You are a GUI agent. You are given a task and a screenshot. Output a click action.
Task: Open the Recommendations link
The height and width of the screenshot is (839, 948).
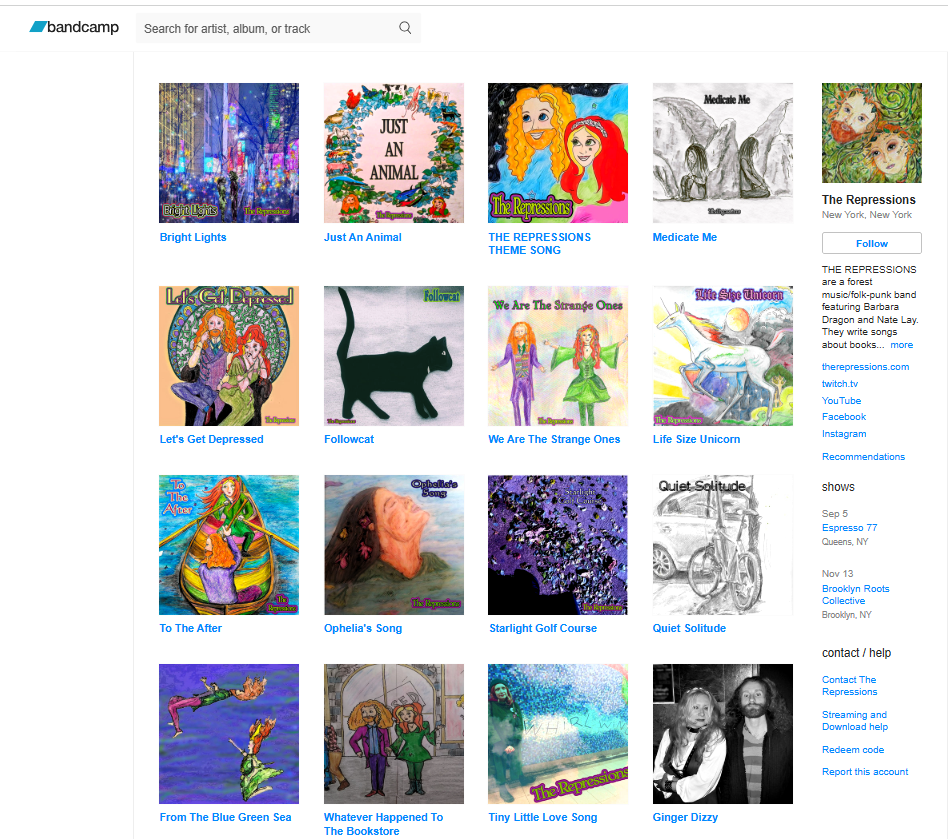point(863,457)
